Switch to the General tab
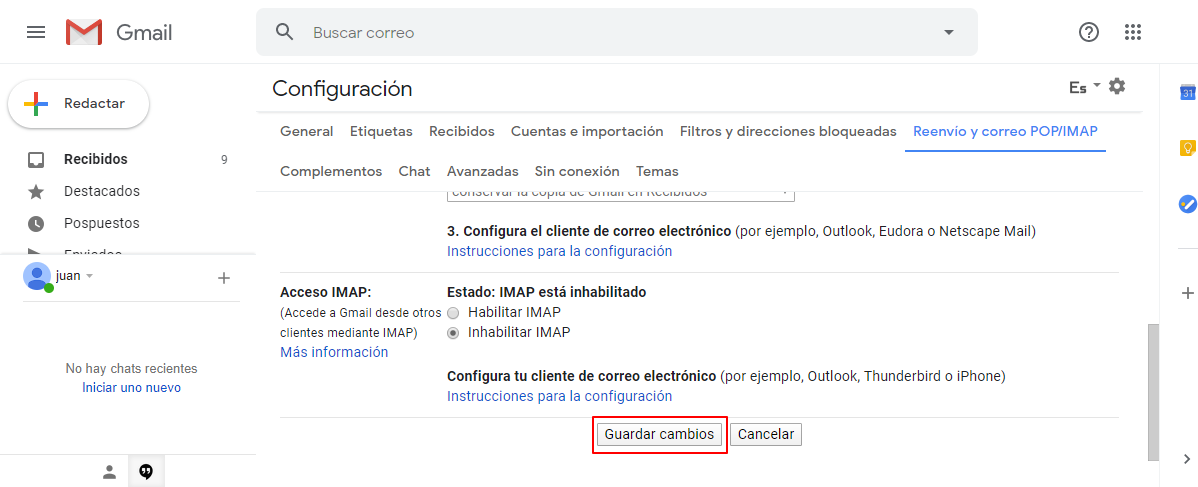Viewport: 1198px width, 487px height. tap(306, 131)
